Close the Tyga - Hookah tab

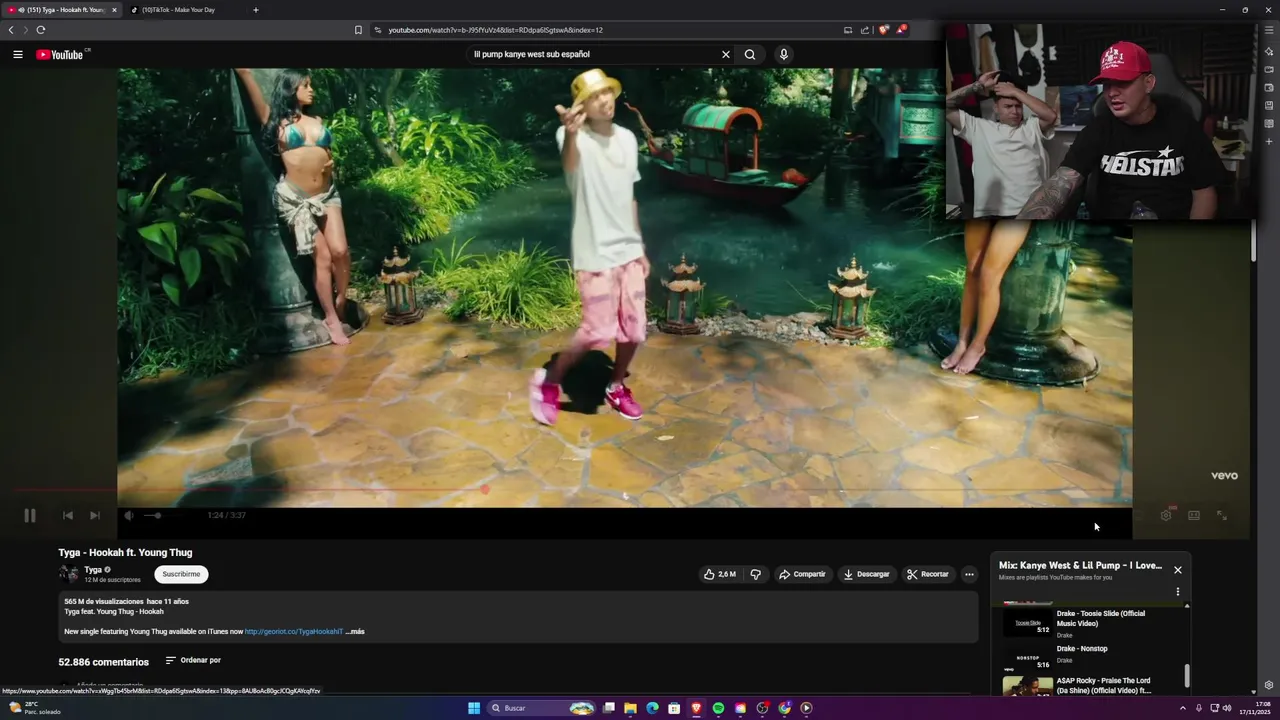pos(114,10)
